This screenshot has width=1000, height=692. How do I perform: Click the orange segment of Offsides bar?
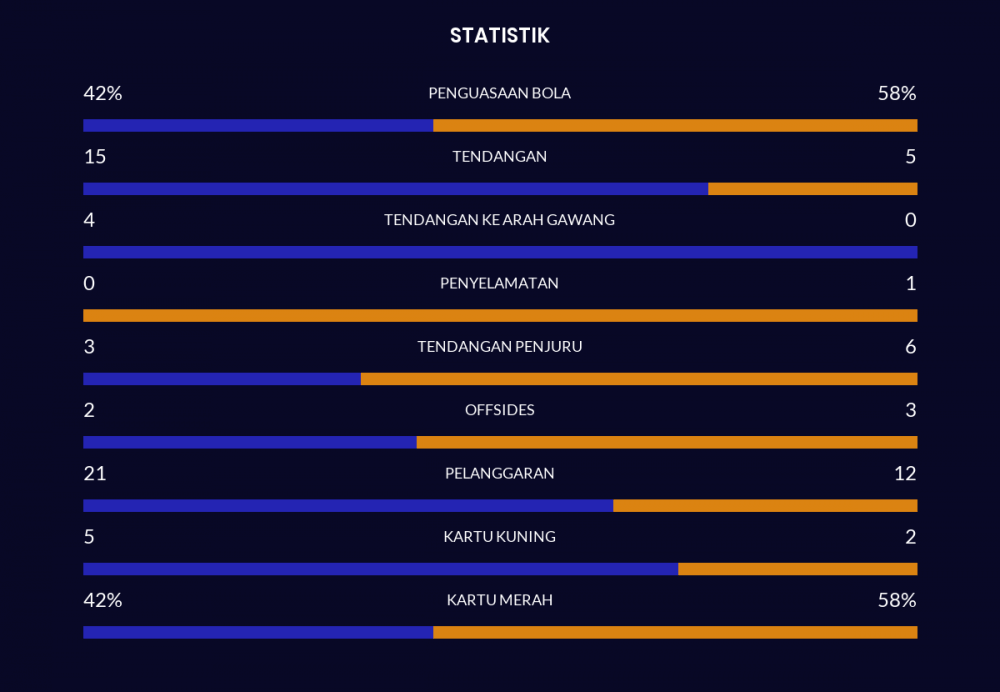pyautogui.click(x=667, y=443)
